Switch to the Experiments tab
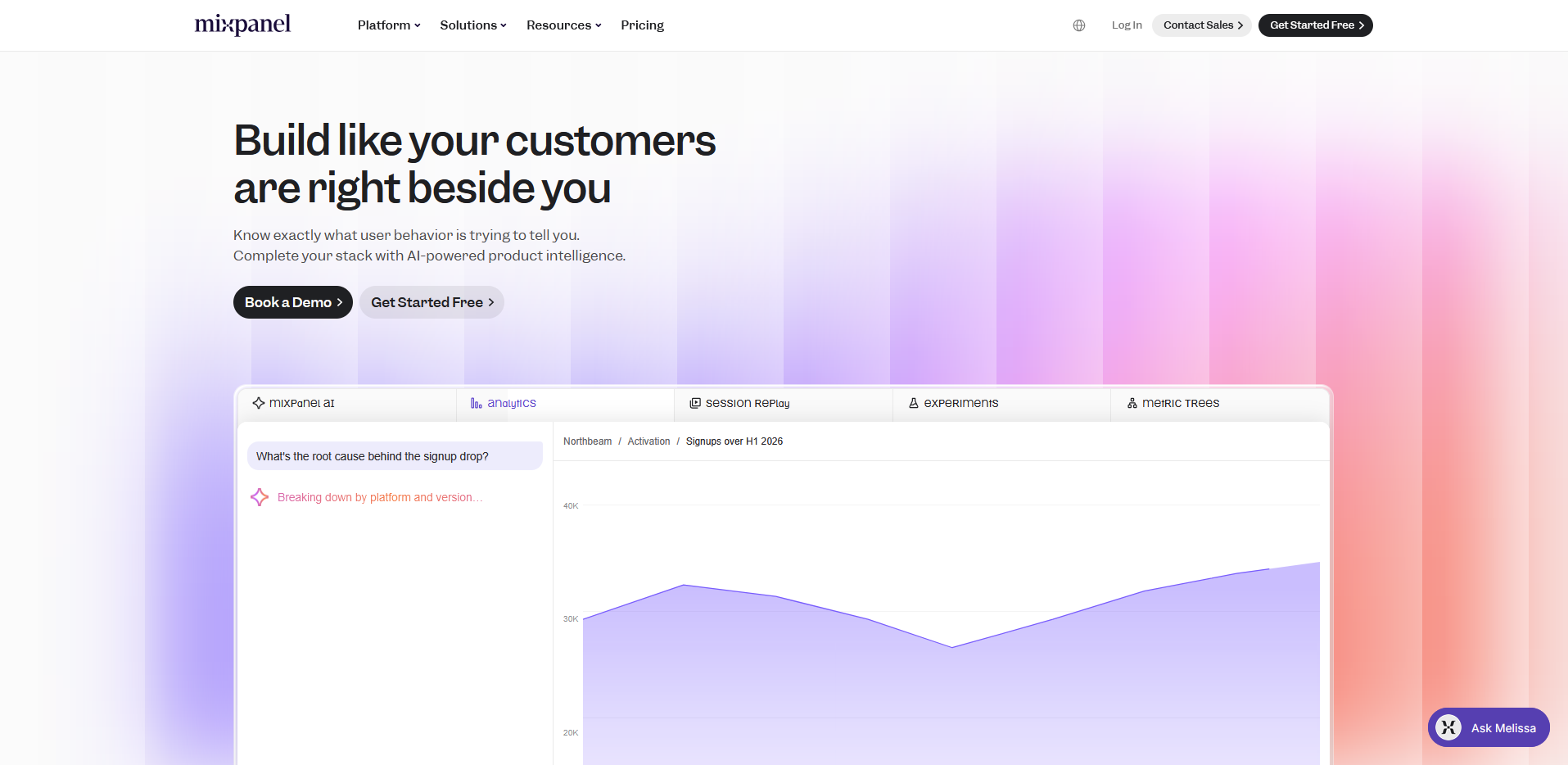This screenshot has height=765, width=1568. [1001, 403]
